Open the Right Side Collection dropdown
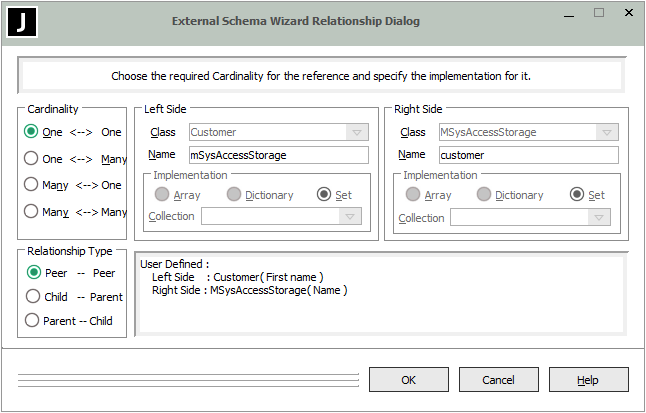The height and width of the screenshot is (413, 646). click(599, 217)
